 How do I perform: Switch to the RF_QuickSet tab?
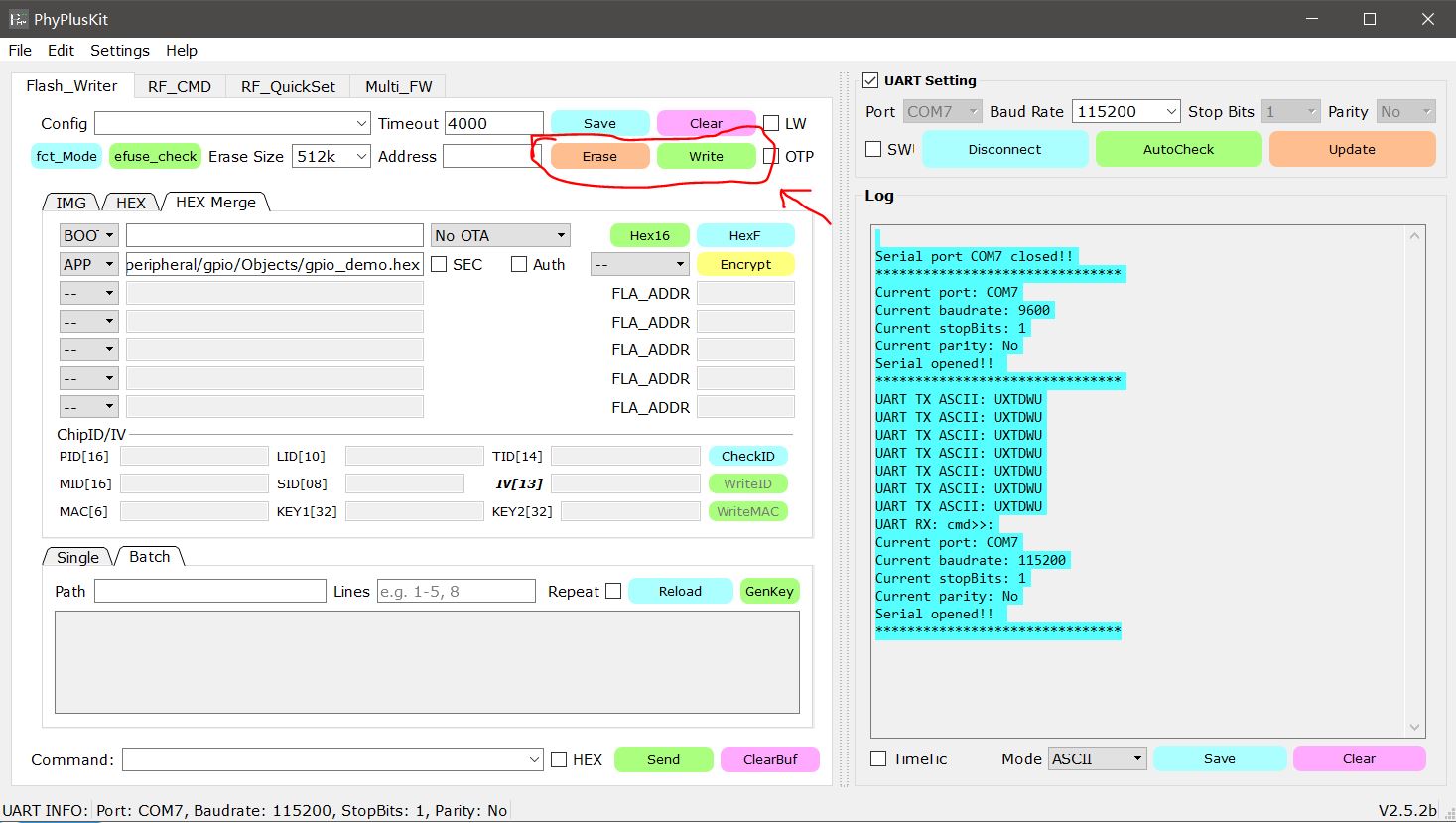[x=288, y=86]
